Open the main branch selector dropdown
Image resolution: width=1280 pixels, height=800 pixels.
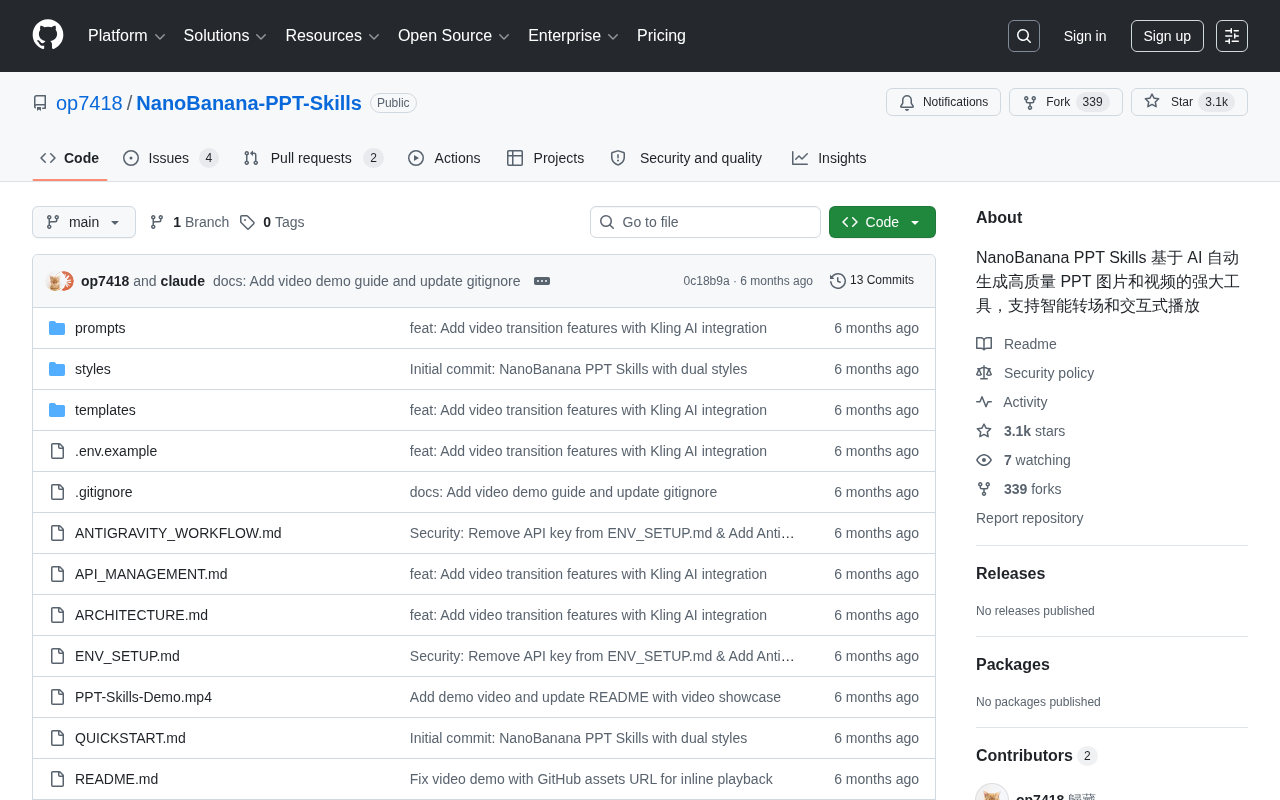[84, 222]
